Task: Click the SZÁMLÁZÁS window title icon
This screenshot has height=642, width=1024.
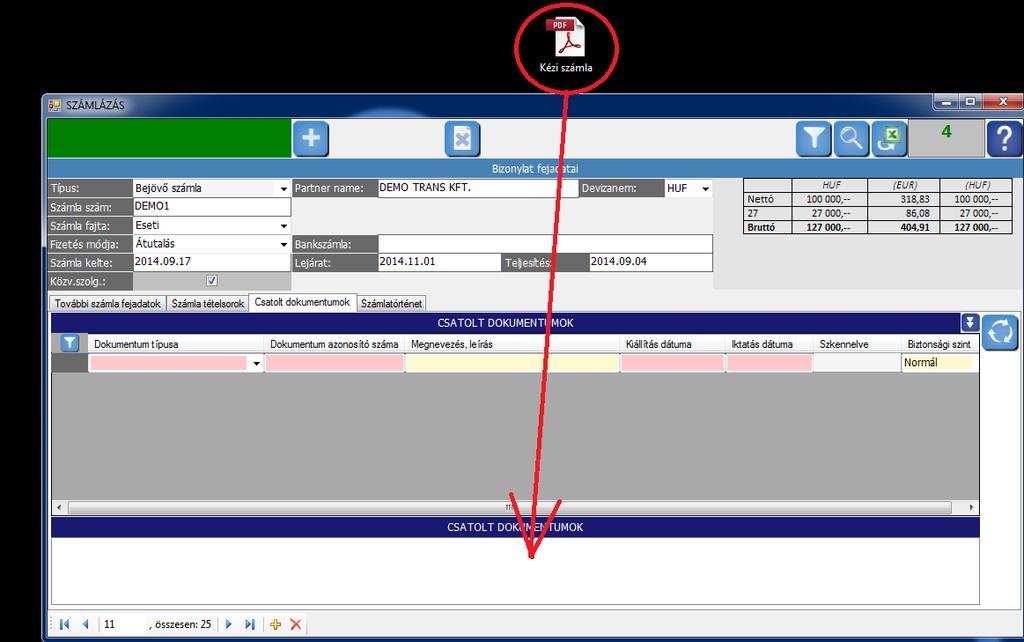Action: point(54,105)
